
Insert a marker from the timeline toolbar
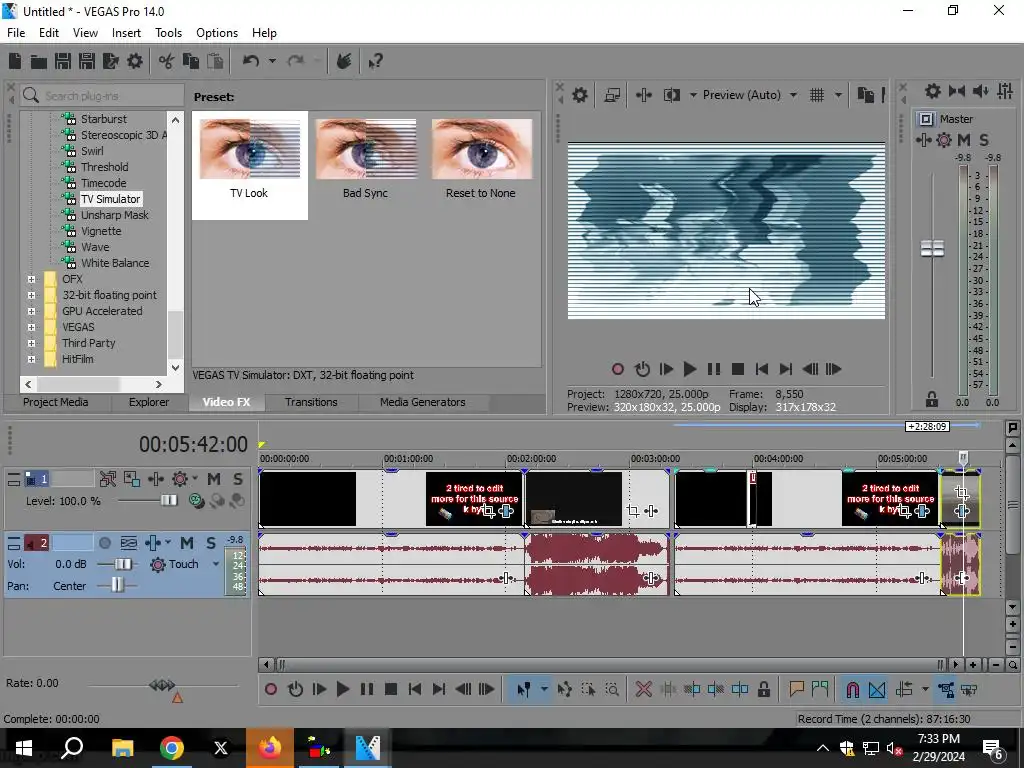(796, 689)
